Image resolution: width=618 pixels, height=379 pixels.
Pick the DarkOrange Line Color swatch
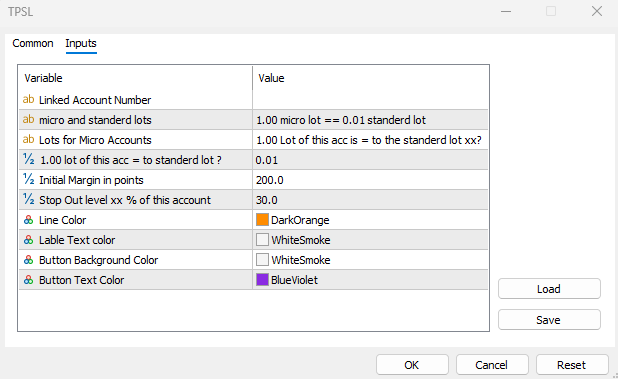[262, 220]
